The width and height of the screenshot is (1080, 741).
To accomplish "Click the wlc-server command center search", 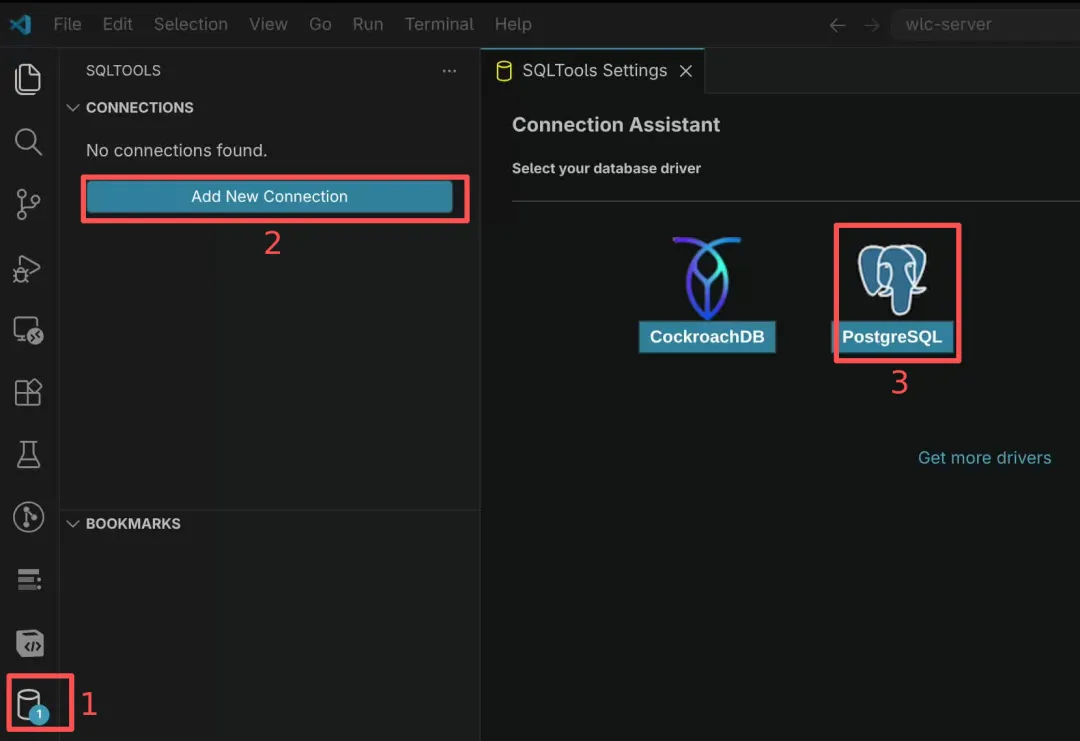I will [985, 25].
